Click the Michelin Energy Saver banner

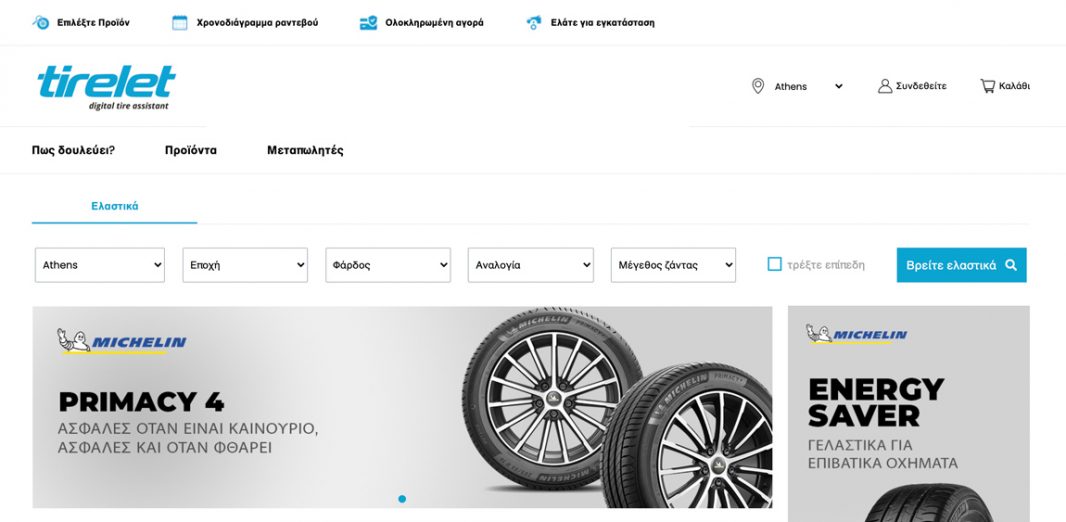click(x=909, y=414)
